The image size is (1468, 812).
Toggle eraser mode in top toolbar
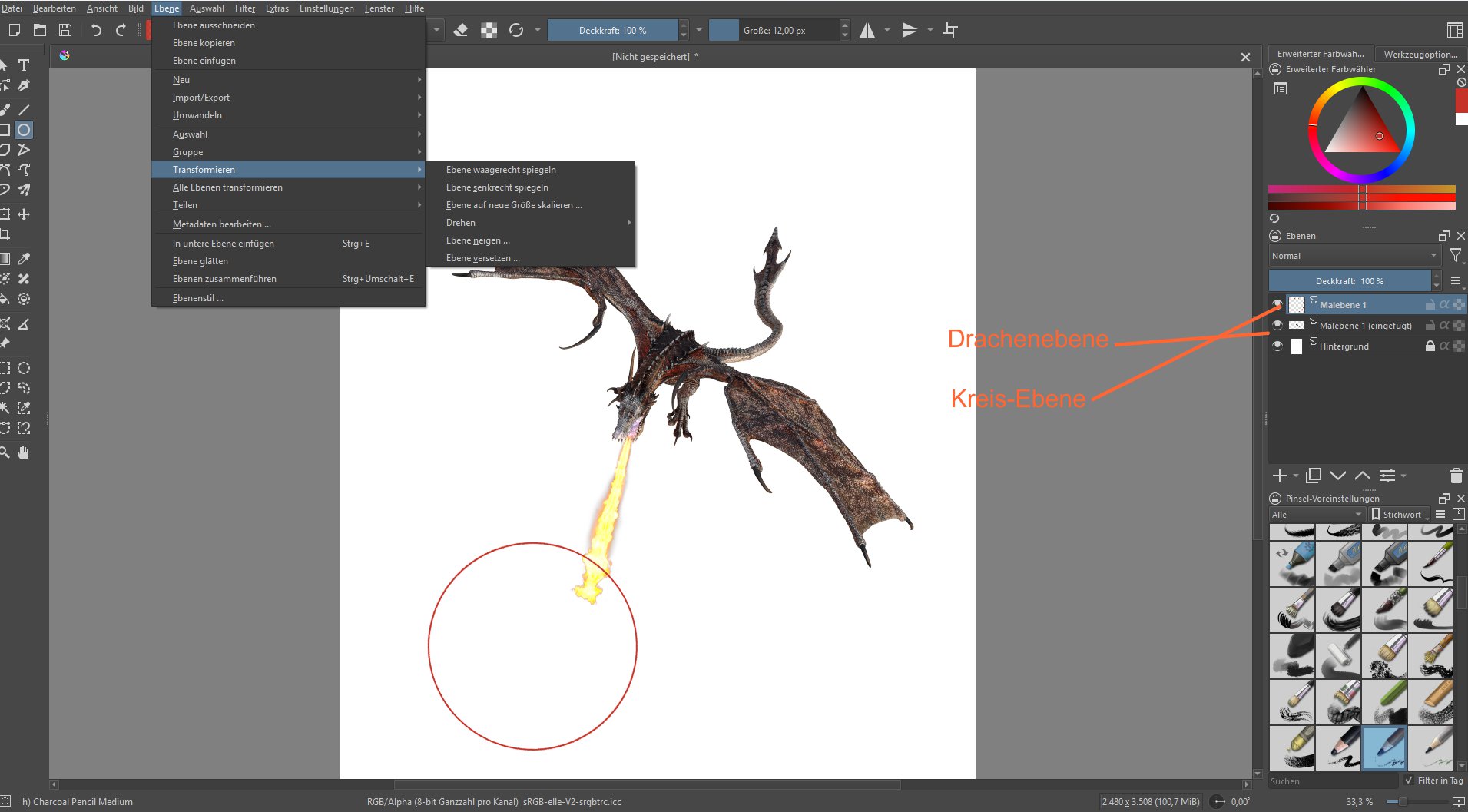pos(461,30)
